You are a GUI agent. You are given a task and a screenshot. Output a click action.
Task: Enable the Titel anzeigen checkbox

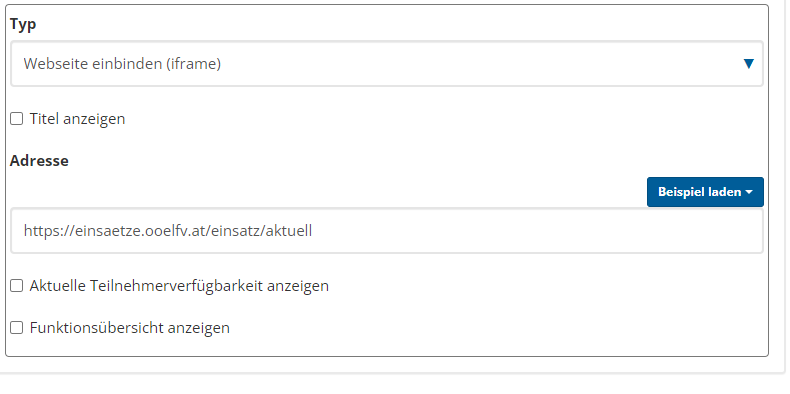point(17,119)
